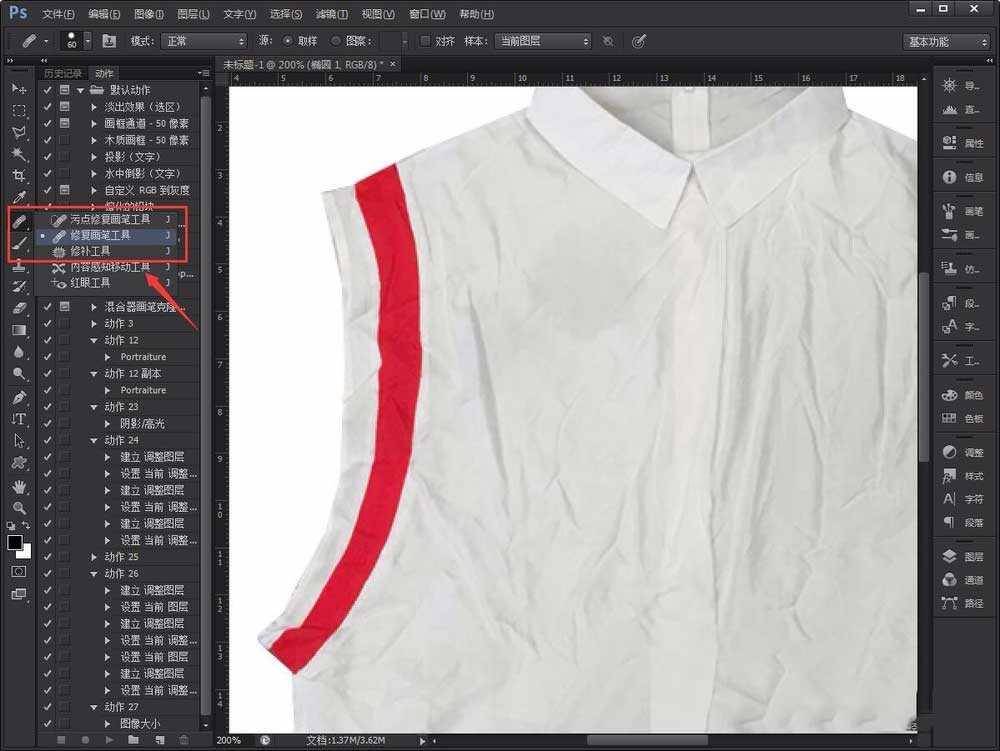Viewport: 1000px width, 751px height.
Task: Open the 滤镜 menu
Action: tap(330, 13)
